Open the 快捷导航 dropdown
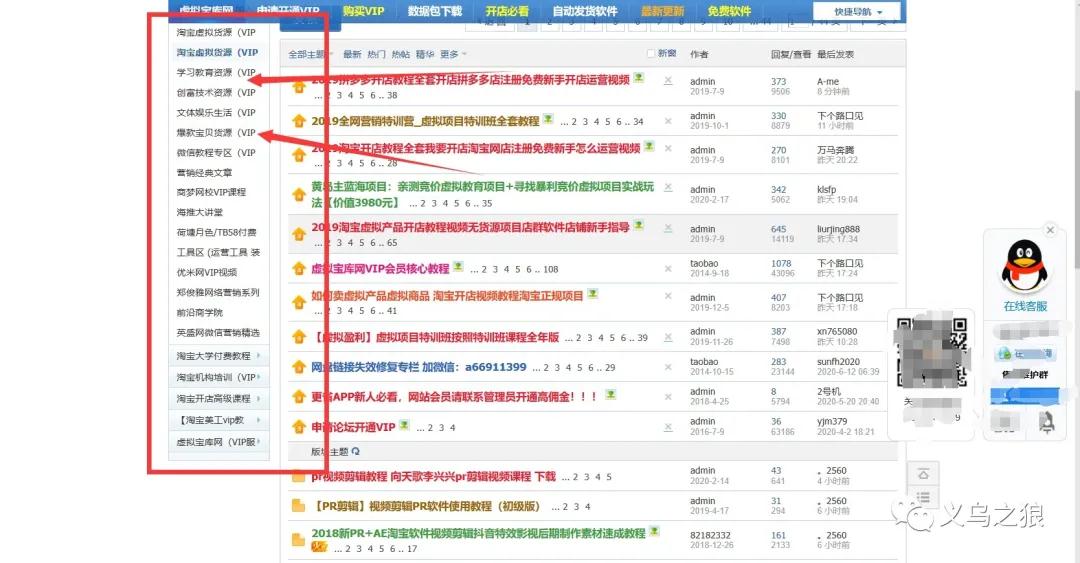Image resolution: width=1080 pixels, height=563 pixels. tap(855, 12)
